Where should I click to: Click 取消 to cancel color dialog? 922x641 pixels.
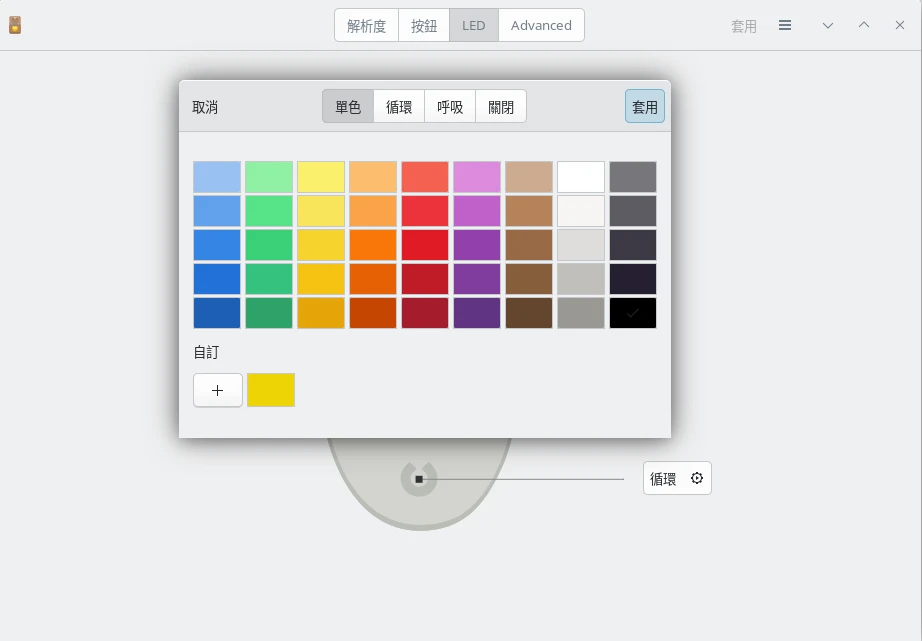[x=205, y=107]
